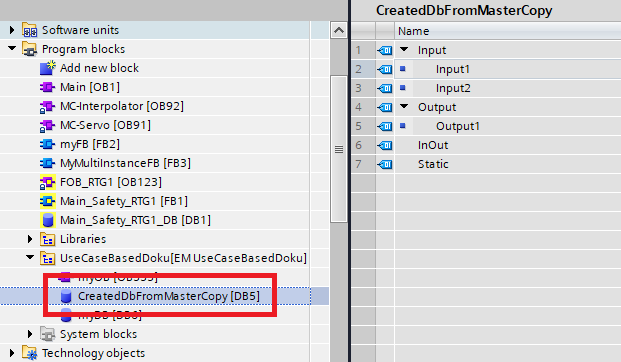This screenshot has height=362, width=621.
Task: Select the myFB [FB2] block
Action: (90, 144)
